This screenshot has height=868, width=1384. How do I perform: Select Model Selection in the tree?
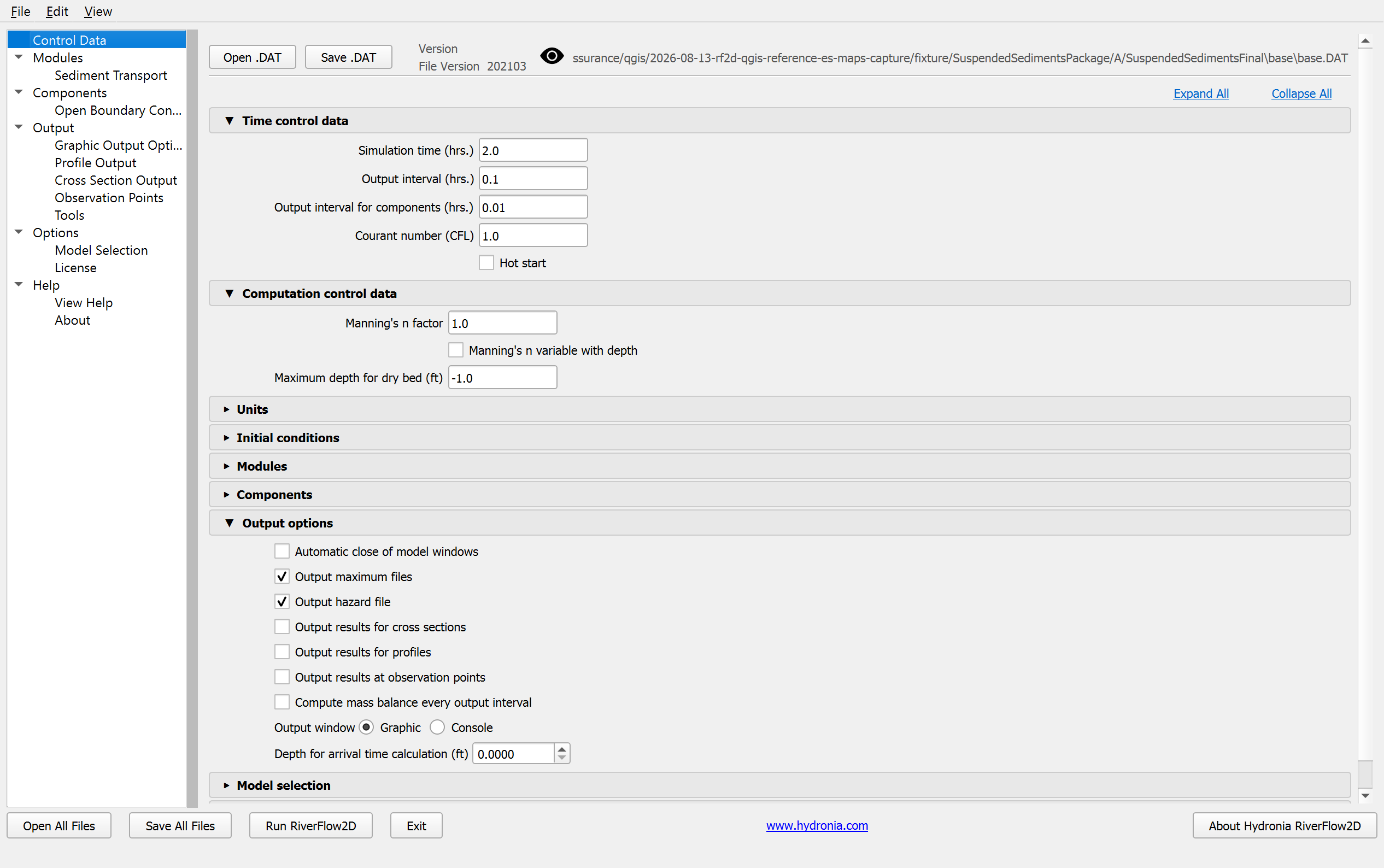tap(101, 250)
